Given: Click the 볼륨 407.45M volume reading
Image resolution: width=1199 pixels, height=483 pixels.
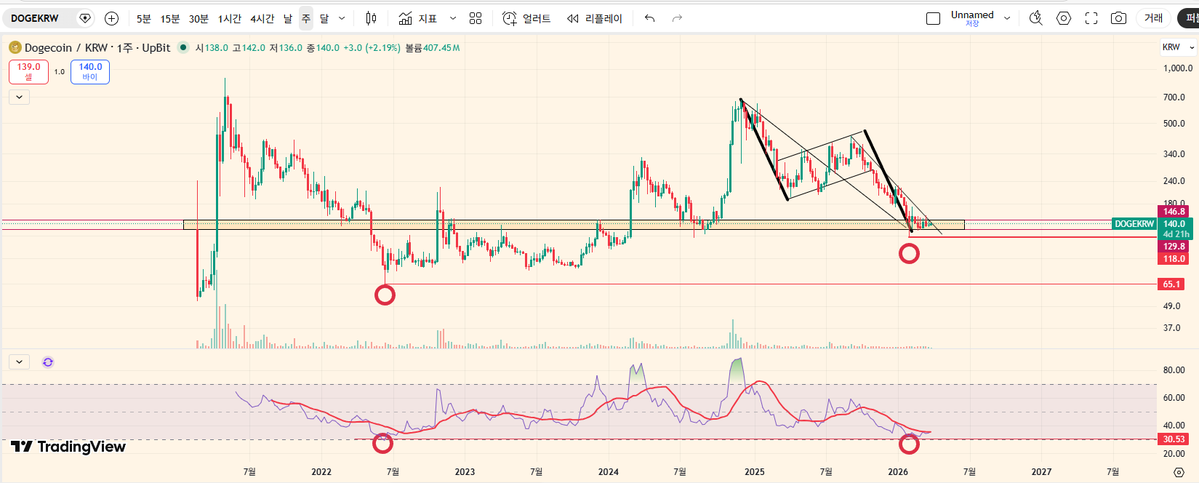Looking at the screenshot, I should pyautogui.click(x=432, y=48).
